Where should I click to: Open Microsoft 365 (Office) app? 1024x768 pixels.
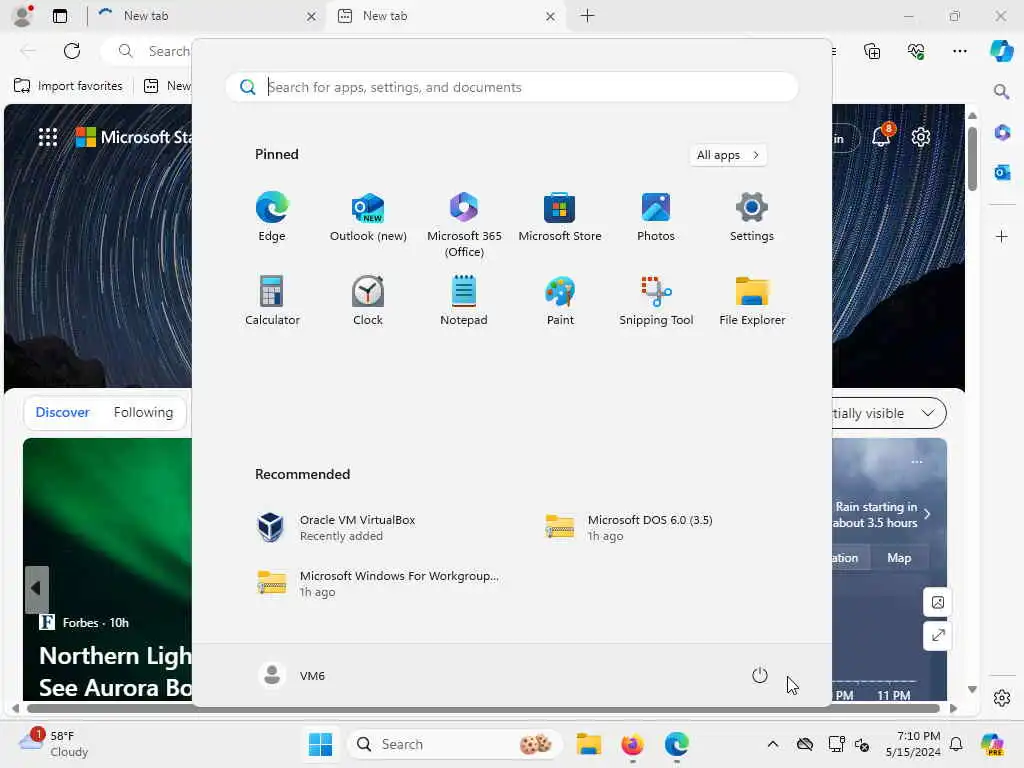[x=464, y=225]
